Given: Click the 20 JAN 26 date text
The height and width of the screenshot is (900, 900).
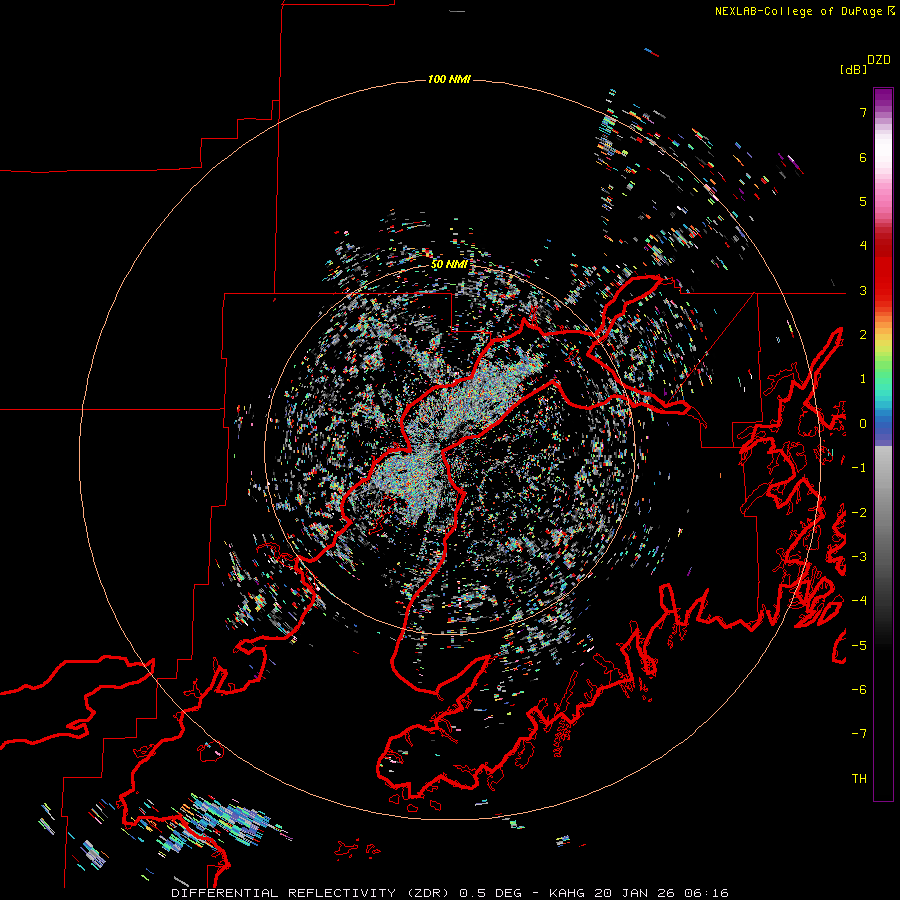Looking at the screenshot, I should pyautogui.click(x=634, y=893).
